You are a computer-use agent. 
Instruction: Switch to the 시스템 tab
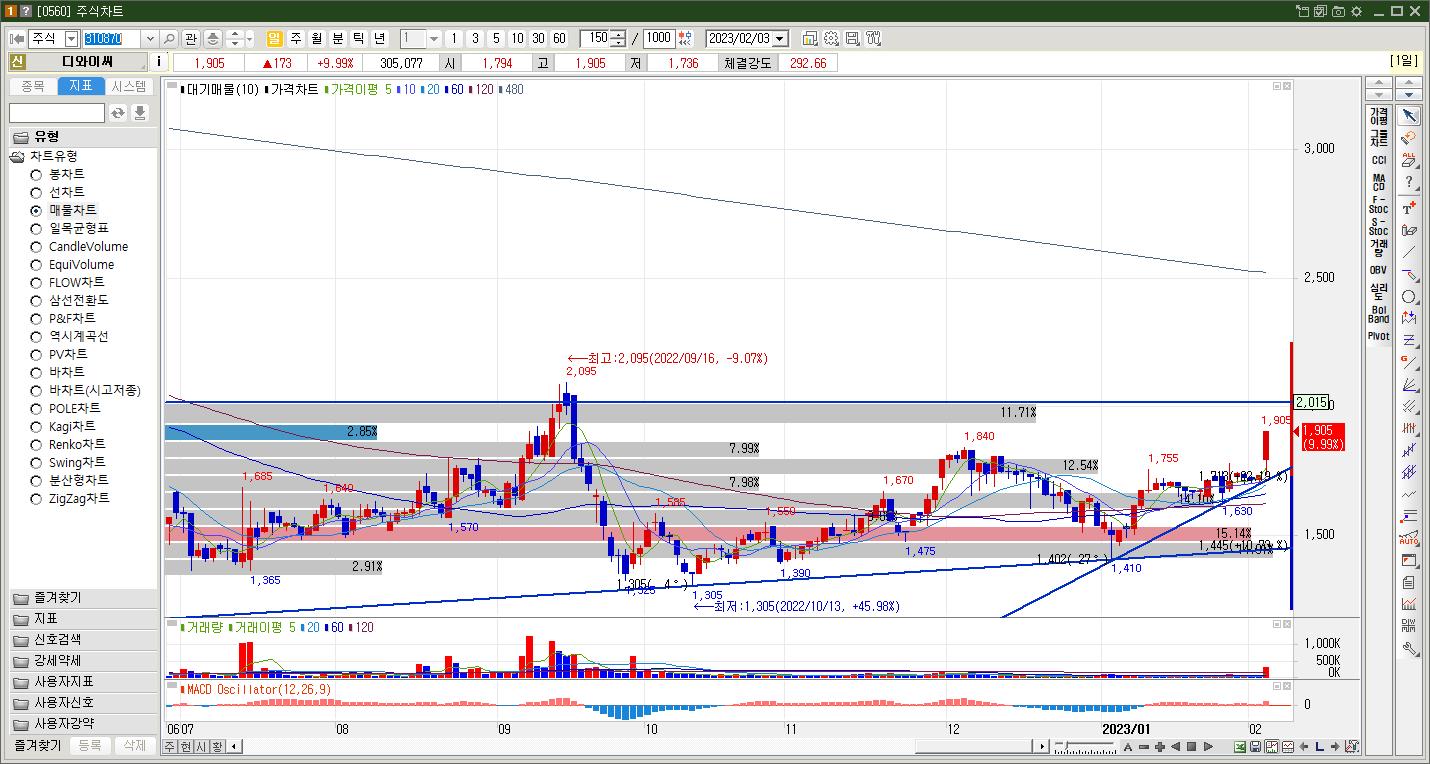(128, 87)
